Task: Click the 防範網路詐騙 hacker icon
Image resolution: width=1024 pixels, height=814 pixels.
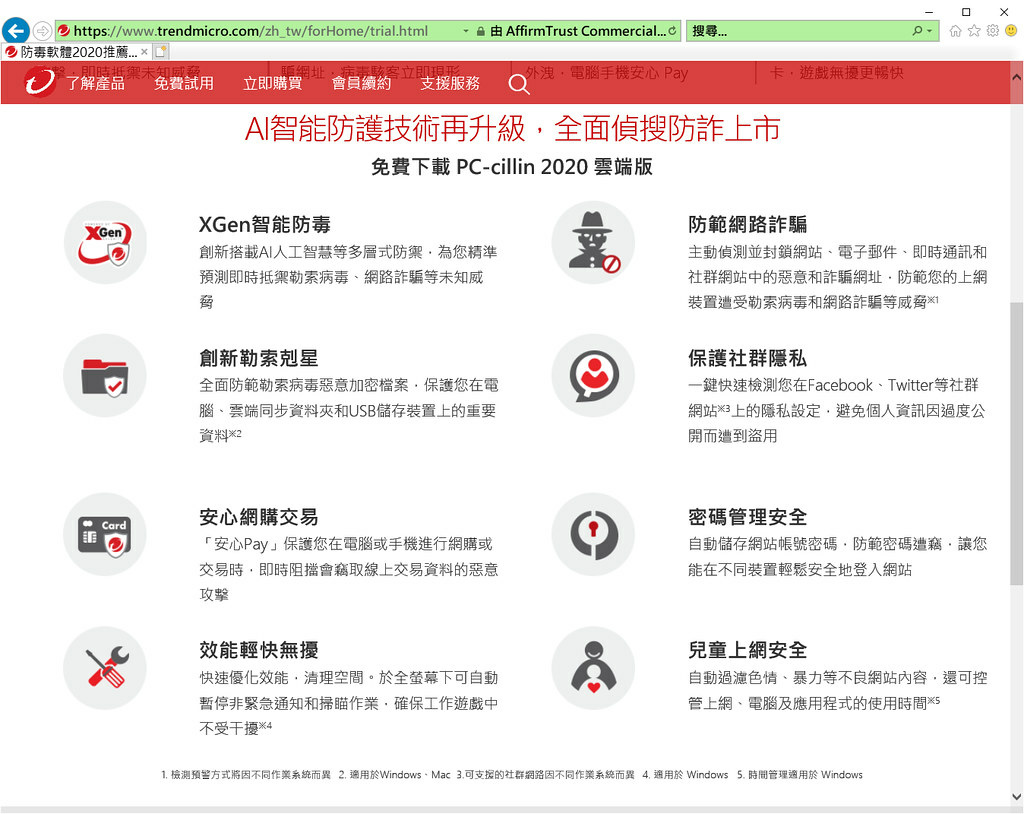Action: click(593, 242)
